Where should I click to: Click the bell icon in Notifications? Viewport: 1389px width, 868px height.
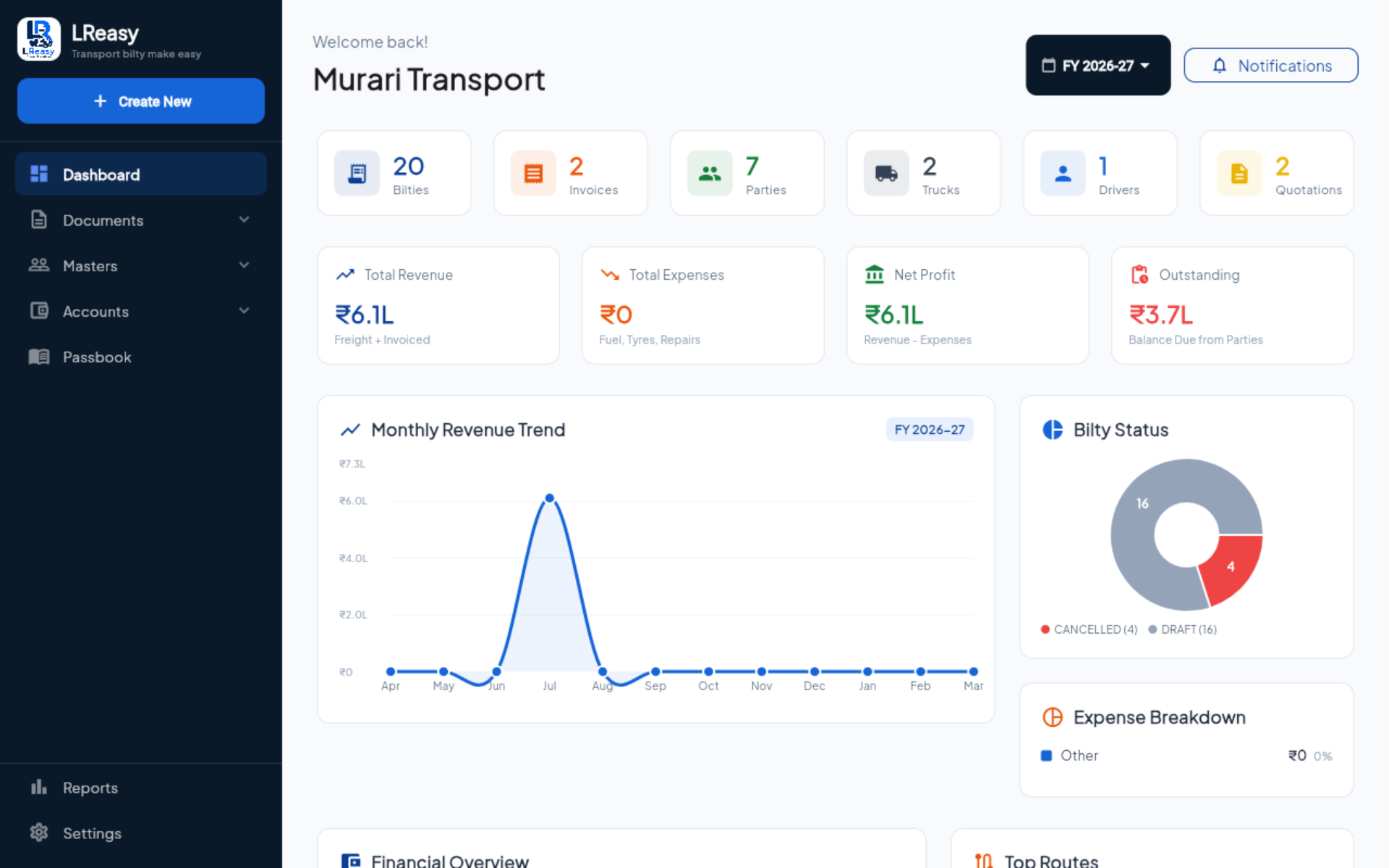click(x=1220, y=65)
